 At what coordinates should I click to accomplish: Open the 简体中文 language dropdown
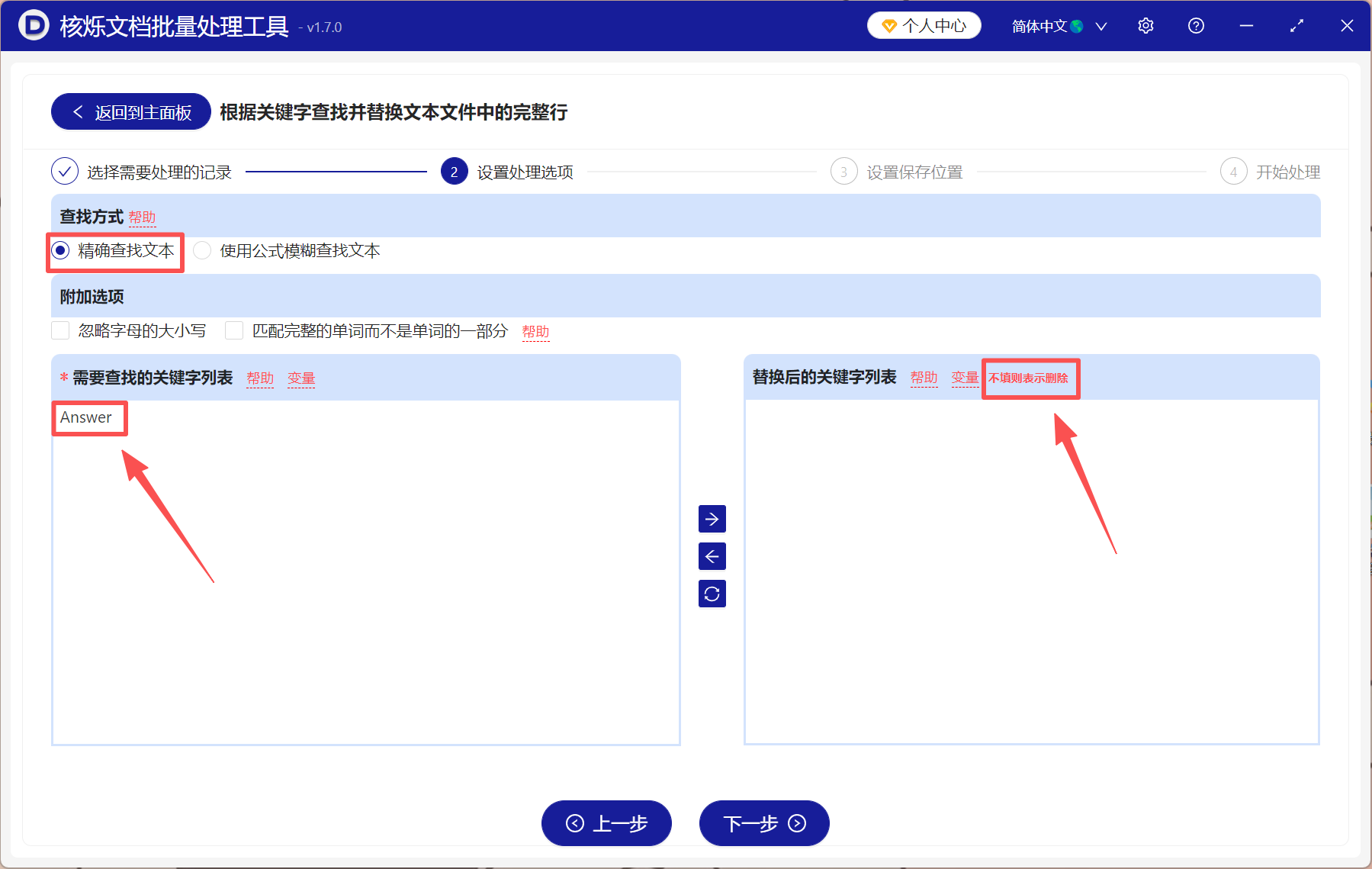pyautogui.click(x=1046, y=25)
